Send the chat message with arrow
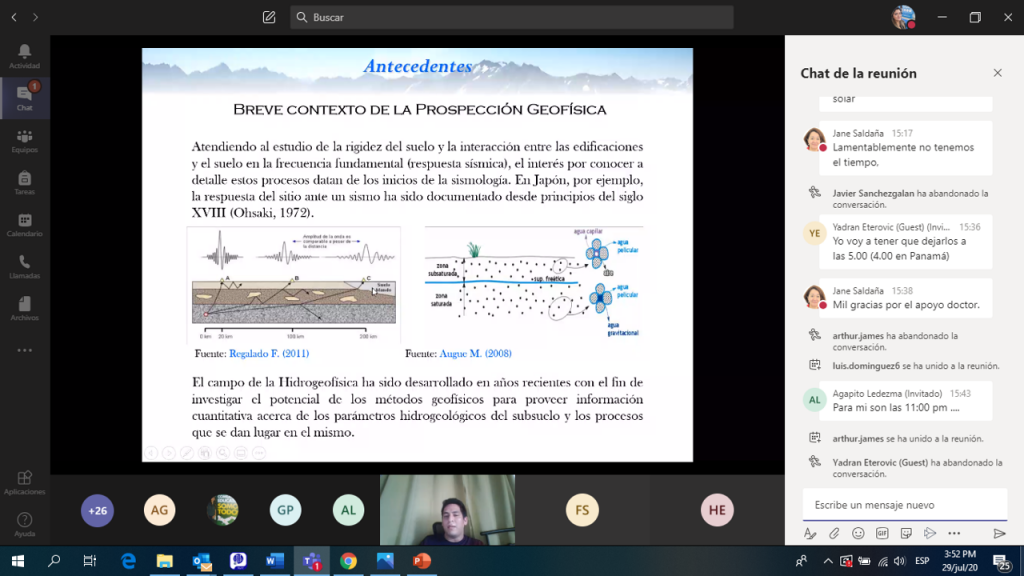This screenshot has width=1024, height=576. point(999,534)
